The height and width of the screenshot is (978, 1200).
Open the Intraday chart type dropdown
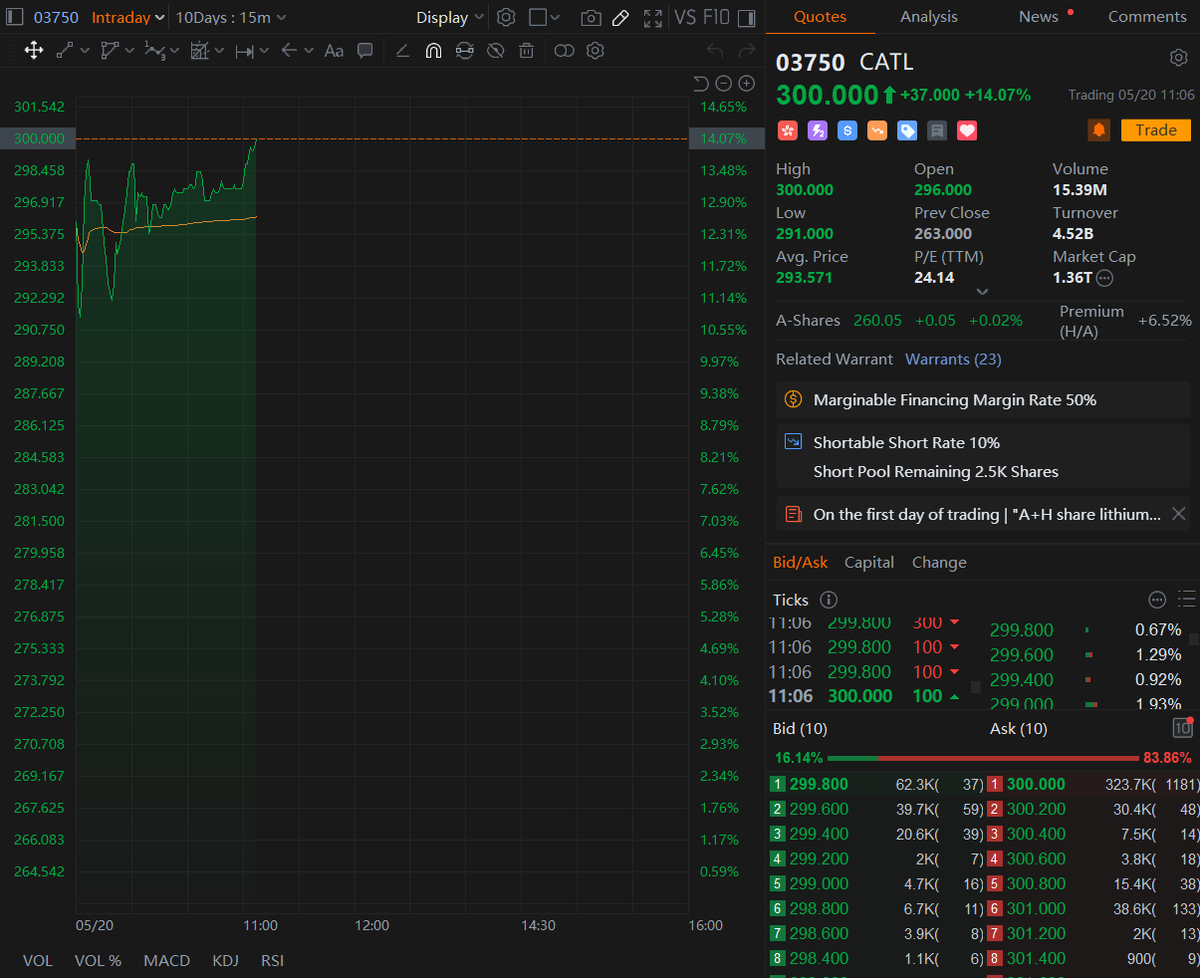(x=128, y=17)
